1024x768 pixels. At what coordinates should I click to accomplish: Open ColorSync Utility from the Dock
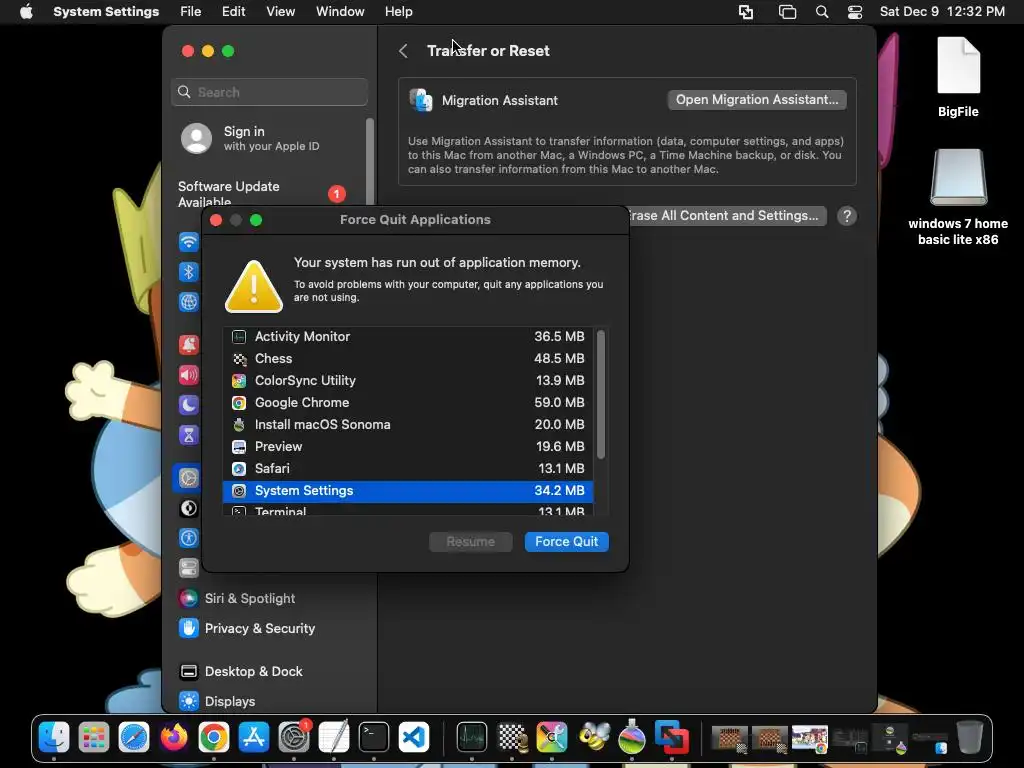(552, 738)
